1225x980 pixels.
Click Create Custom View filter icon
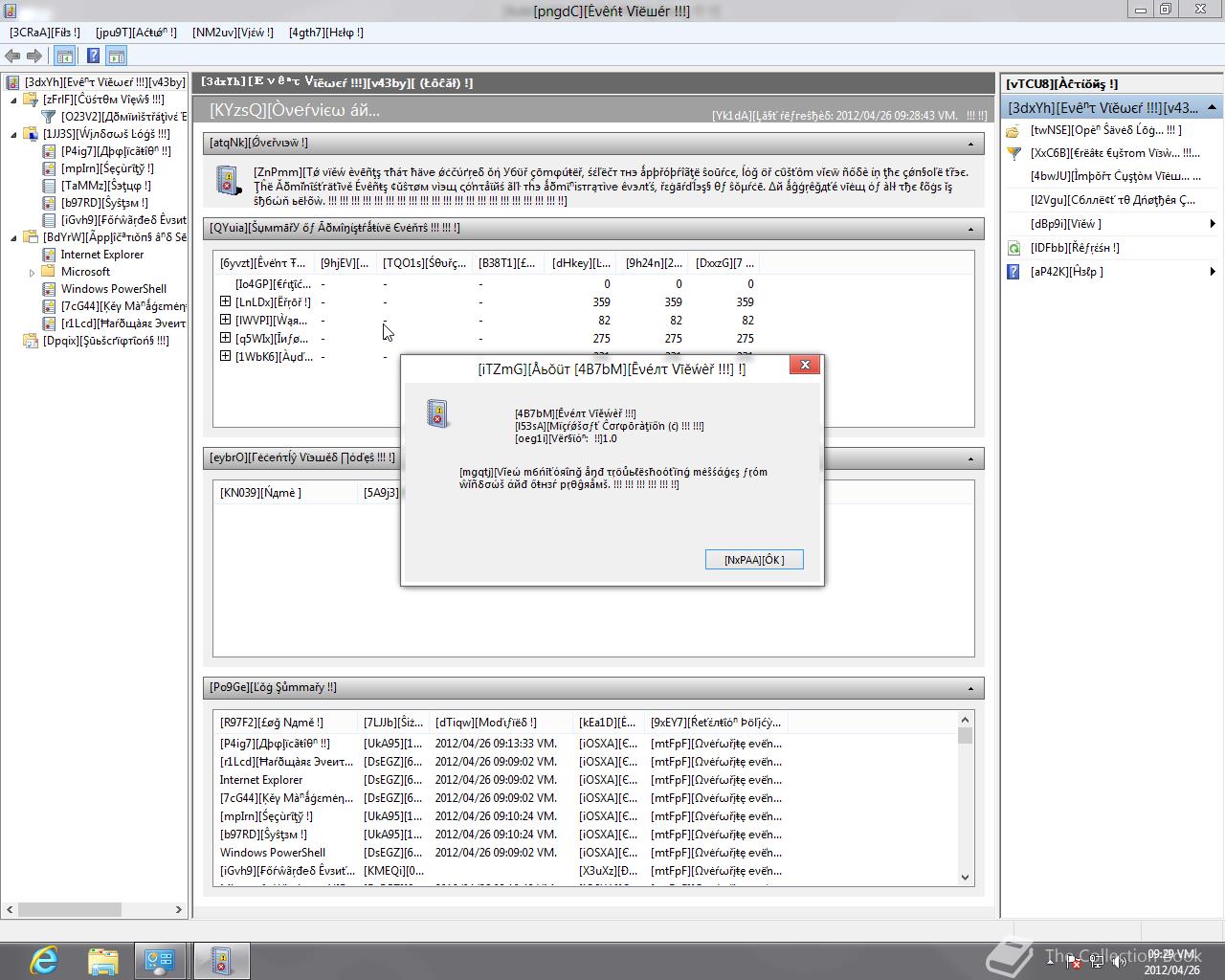[x=1013, y=153]
